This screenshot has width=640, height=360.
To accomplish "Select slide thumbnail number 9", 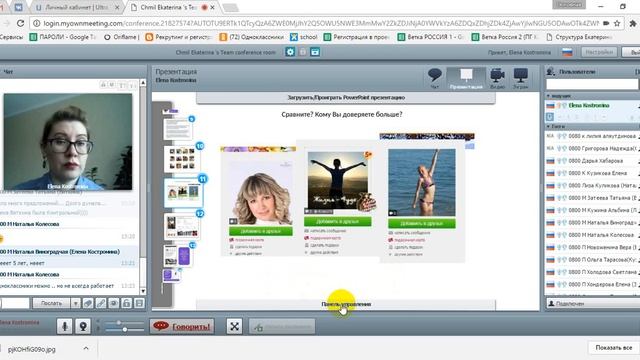I will 178,129.
